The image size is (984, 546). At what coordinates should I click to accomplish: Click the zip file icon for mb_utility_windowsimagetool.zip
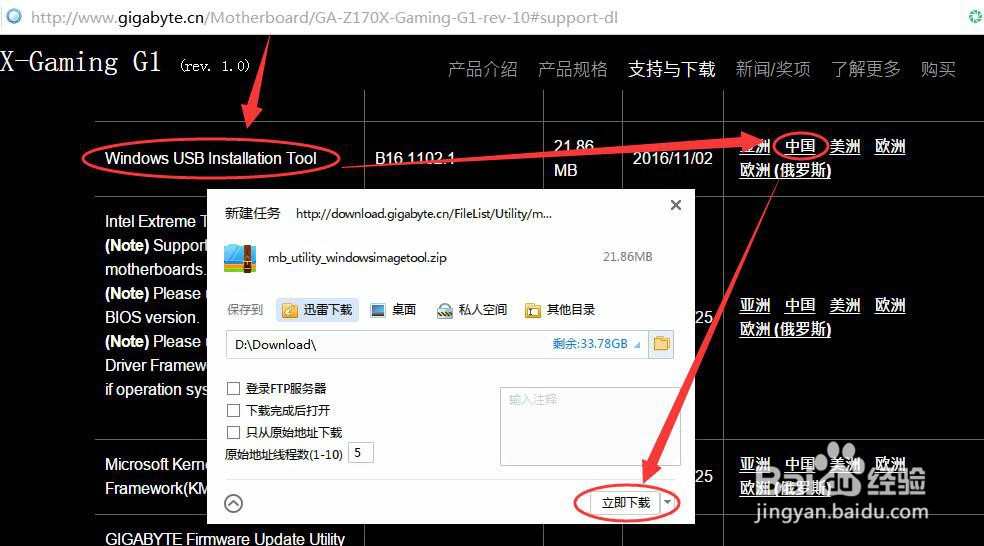[240, 257]
